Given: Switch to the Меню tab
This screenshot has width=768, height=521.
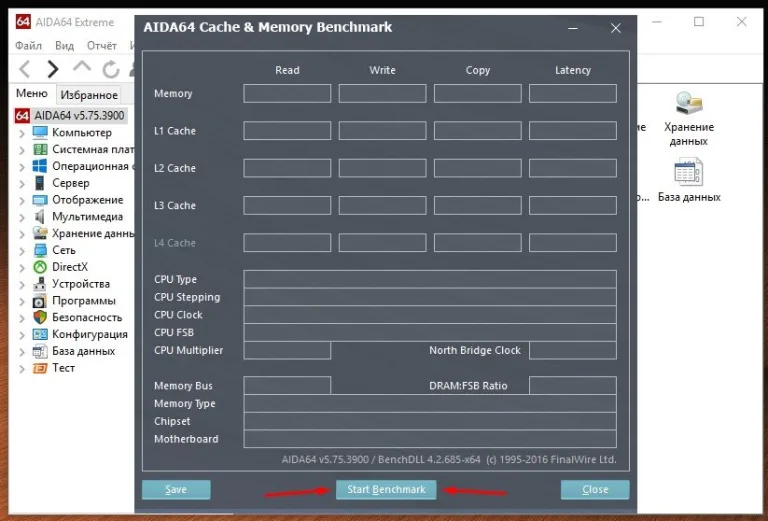Looking at the screenshot, I should [32, 93].
